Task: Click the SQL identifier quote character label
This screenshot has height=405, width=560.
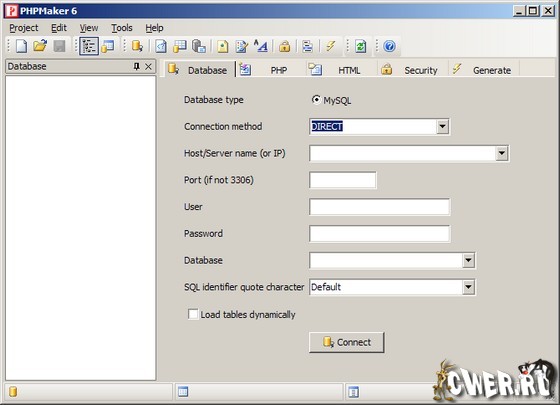Action: 244,287
